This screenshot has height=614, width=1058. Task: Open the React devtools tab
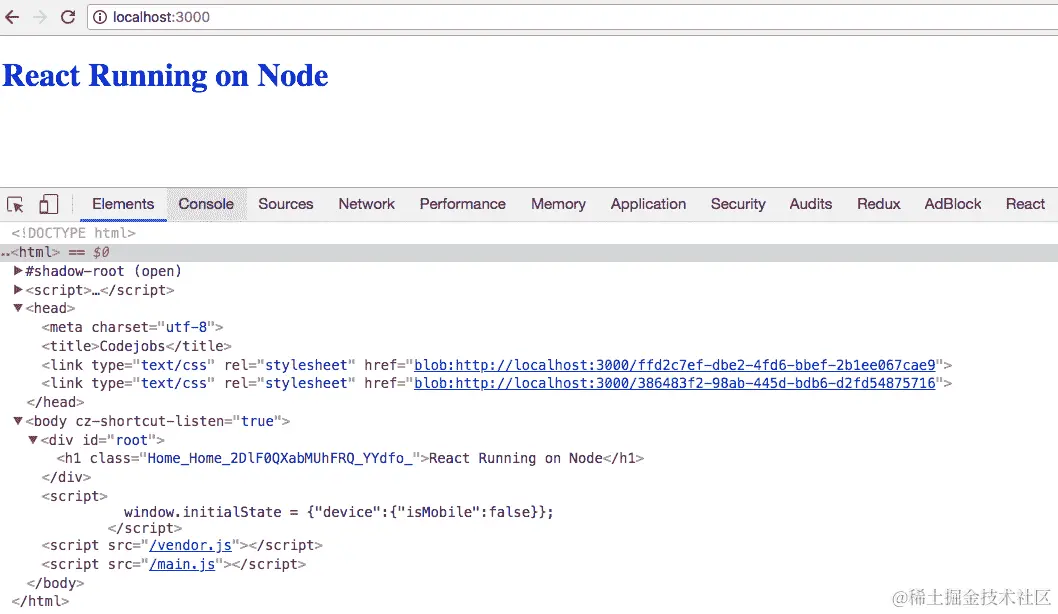click(x=1025, y=204)
